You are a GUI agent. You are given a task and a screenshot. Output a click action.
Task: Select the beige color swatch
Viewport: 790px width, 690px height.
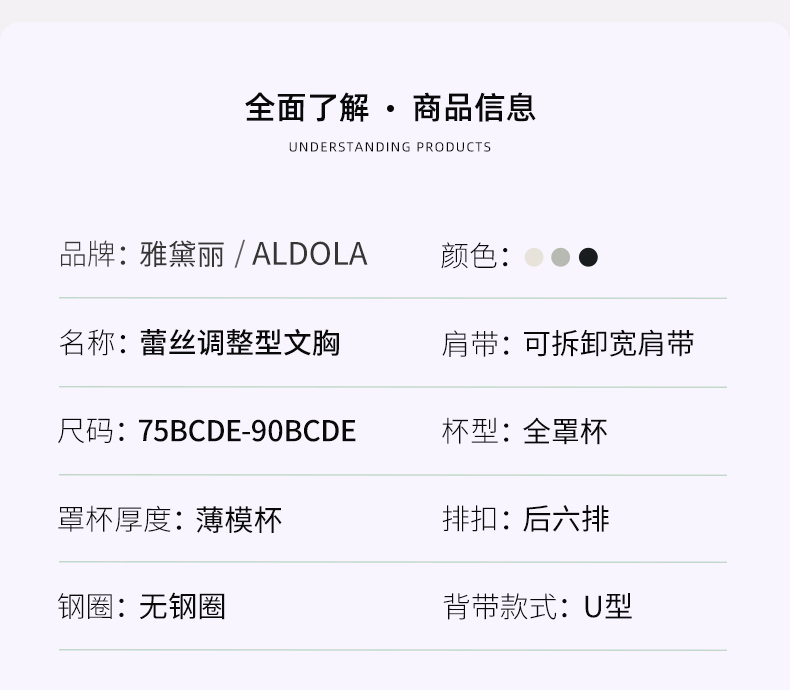(534, 257)
